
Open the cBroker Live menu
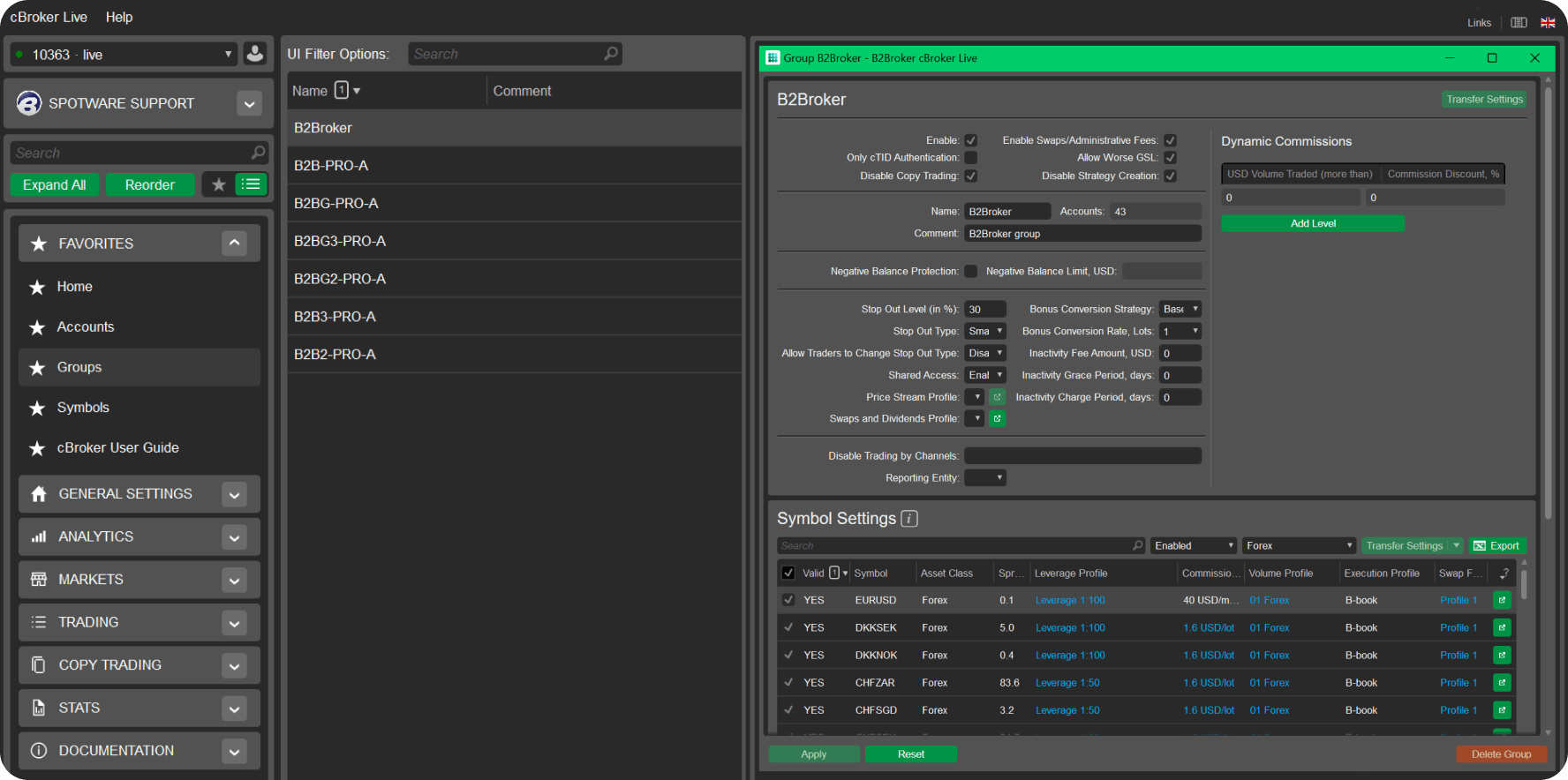[49, 17]
